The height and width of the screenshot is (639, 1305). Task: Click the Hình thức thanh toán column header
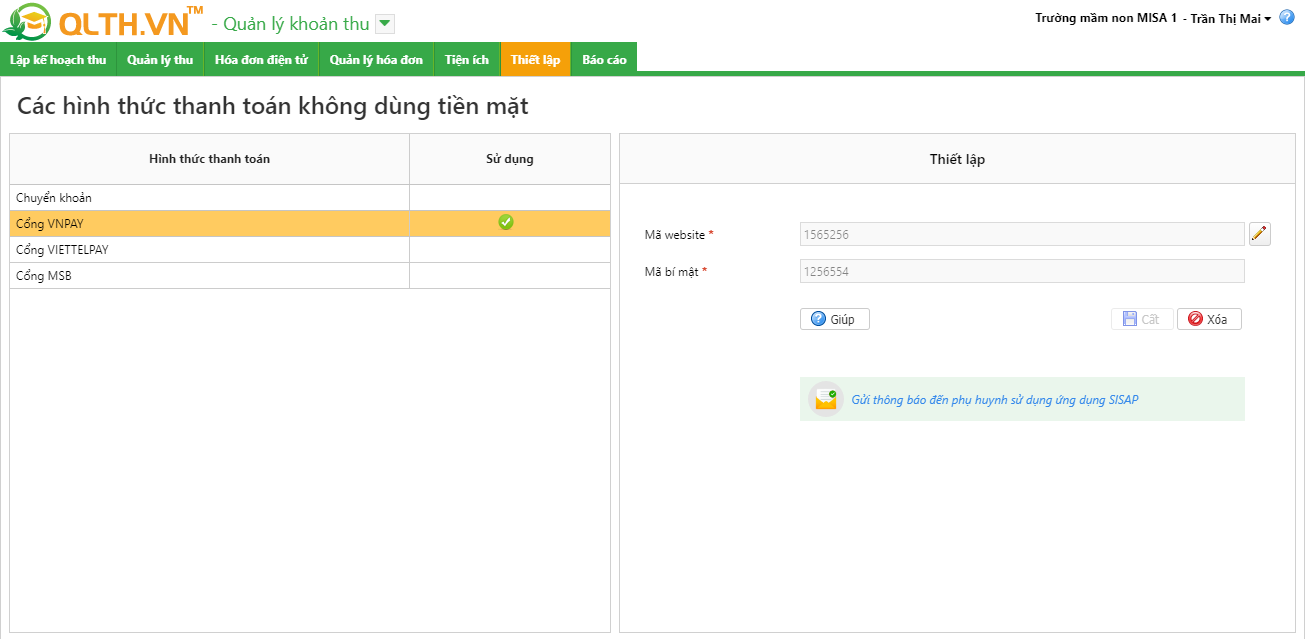tap(209, 159)
